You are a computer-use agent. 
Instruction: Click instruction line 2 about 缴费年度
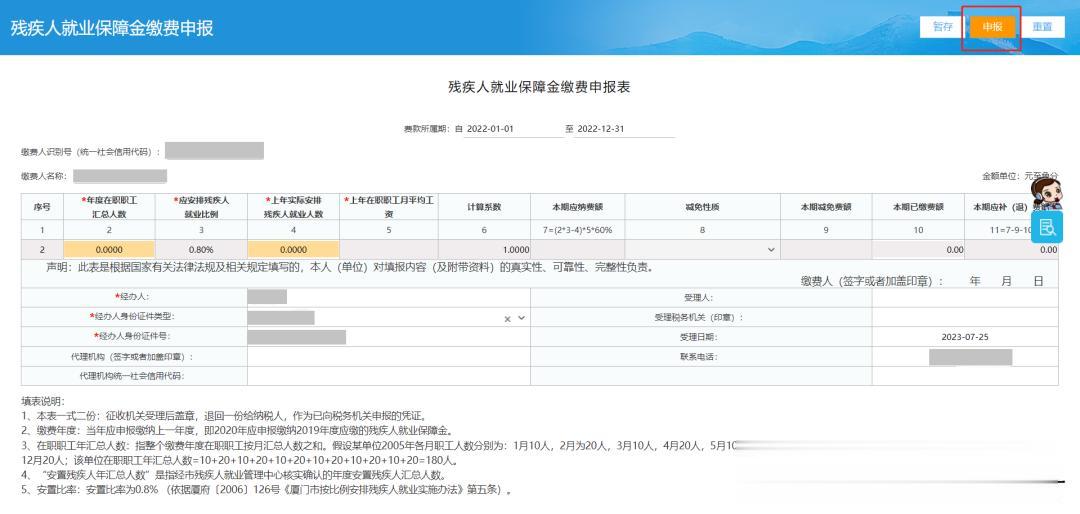coord(238,431)
